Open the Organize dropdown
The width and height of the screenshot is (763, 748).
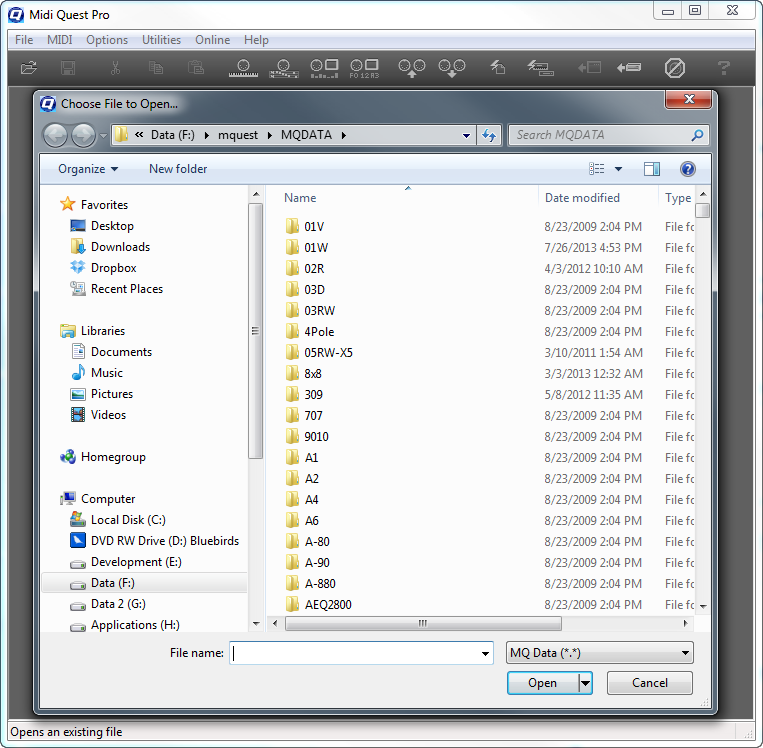(88, 169)
